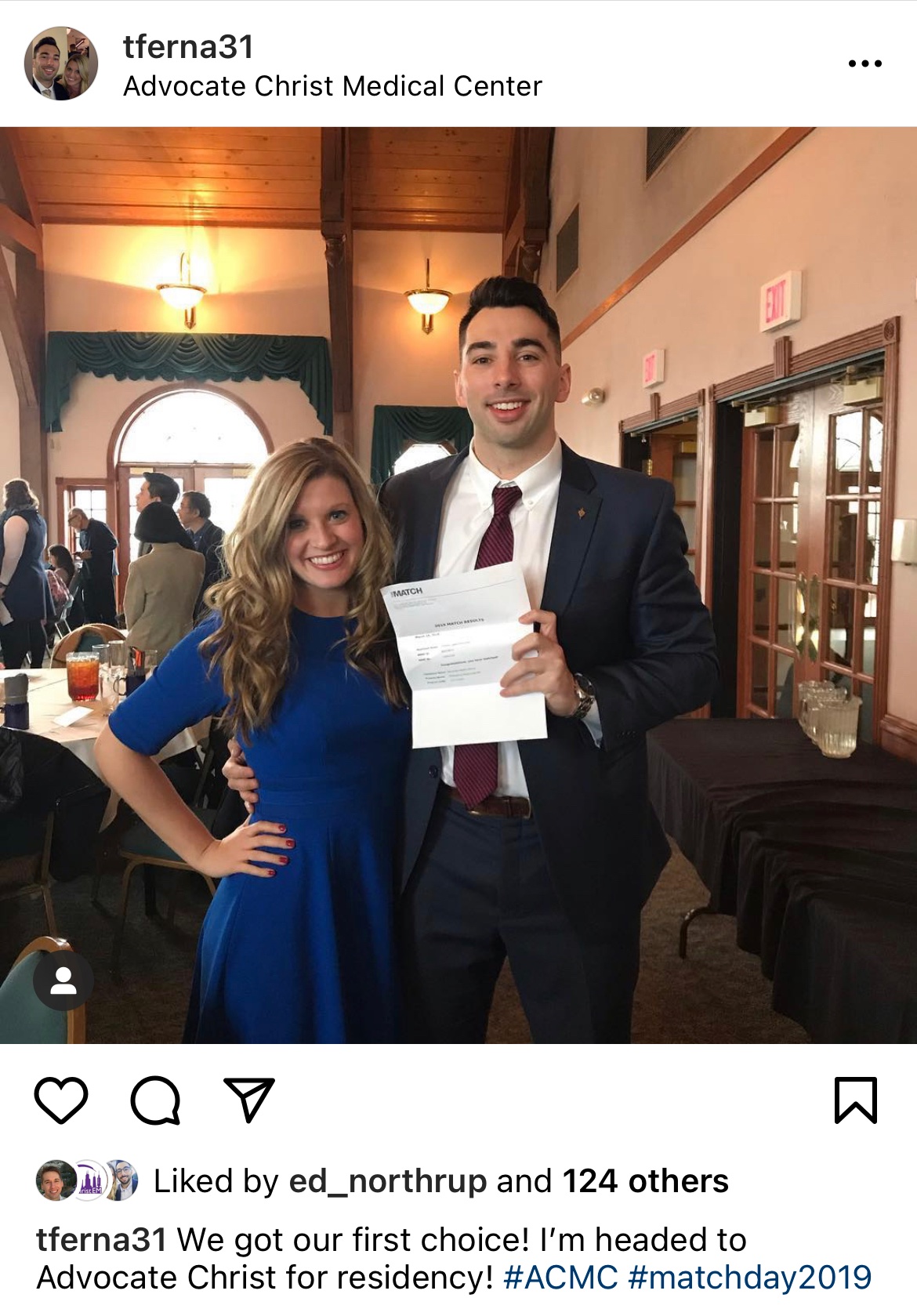This screenshot has width=917, height=1316.
Task: Open ed_northrup profile from likes
Action: [x=388, y=1181]
